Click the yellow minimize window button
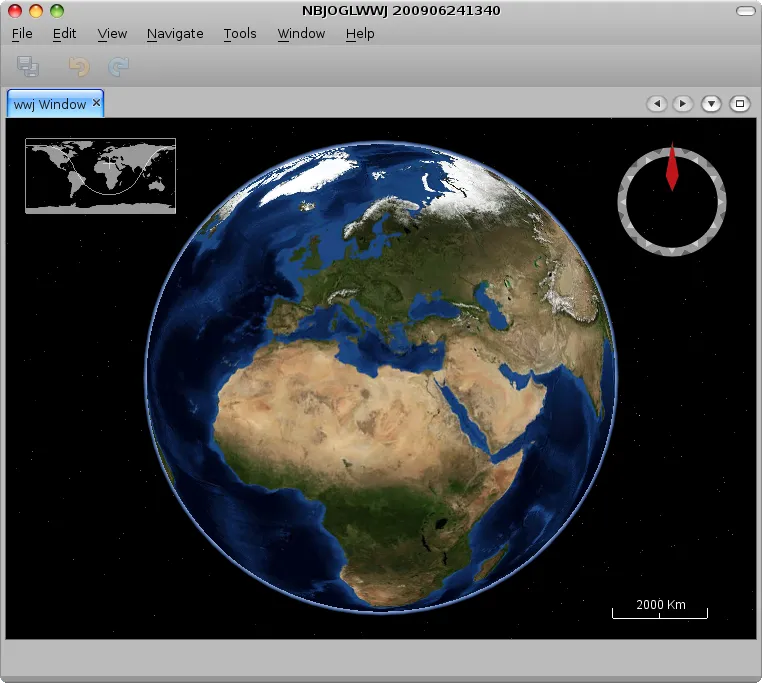 point(36,11)
